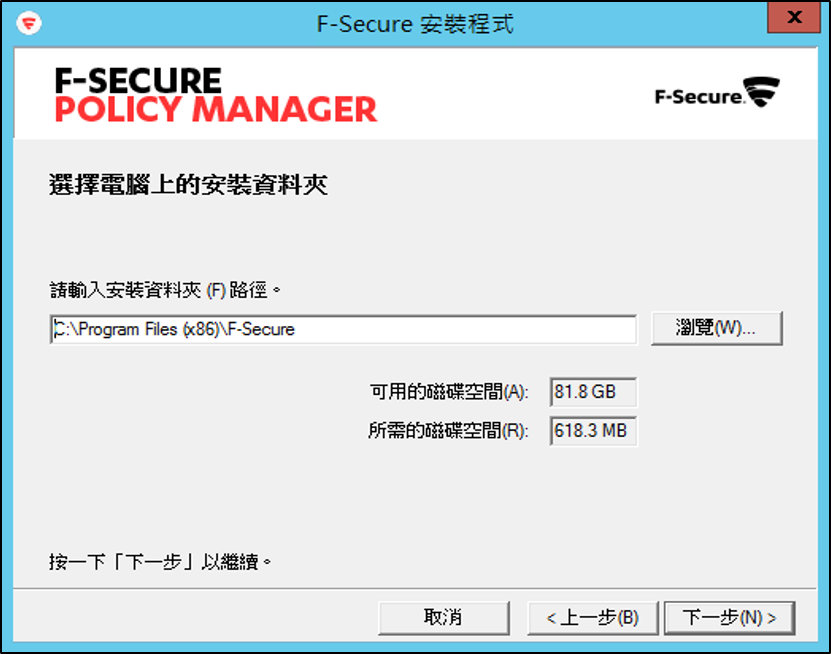The width and height of the screenshot is (831, 654).
Task: Click the 所需的磁碟空間(R) label
Action: [448, 431]
